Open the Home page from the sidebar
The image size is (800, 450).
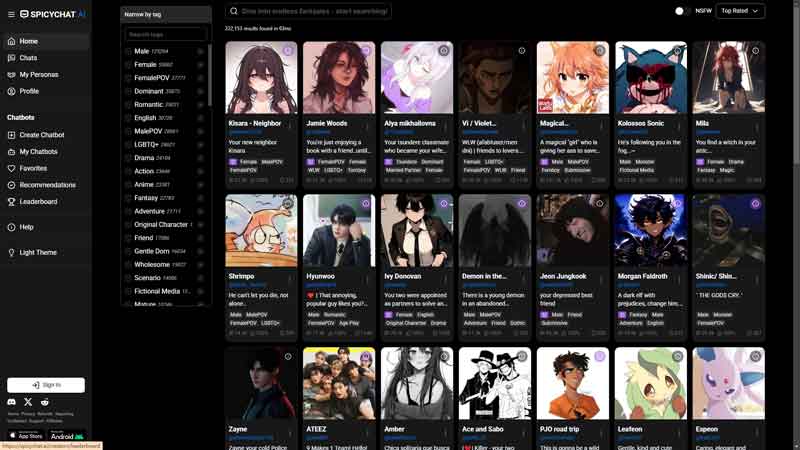point(46,41)
